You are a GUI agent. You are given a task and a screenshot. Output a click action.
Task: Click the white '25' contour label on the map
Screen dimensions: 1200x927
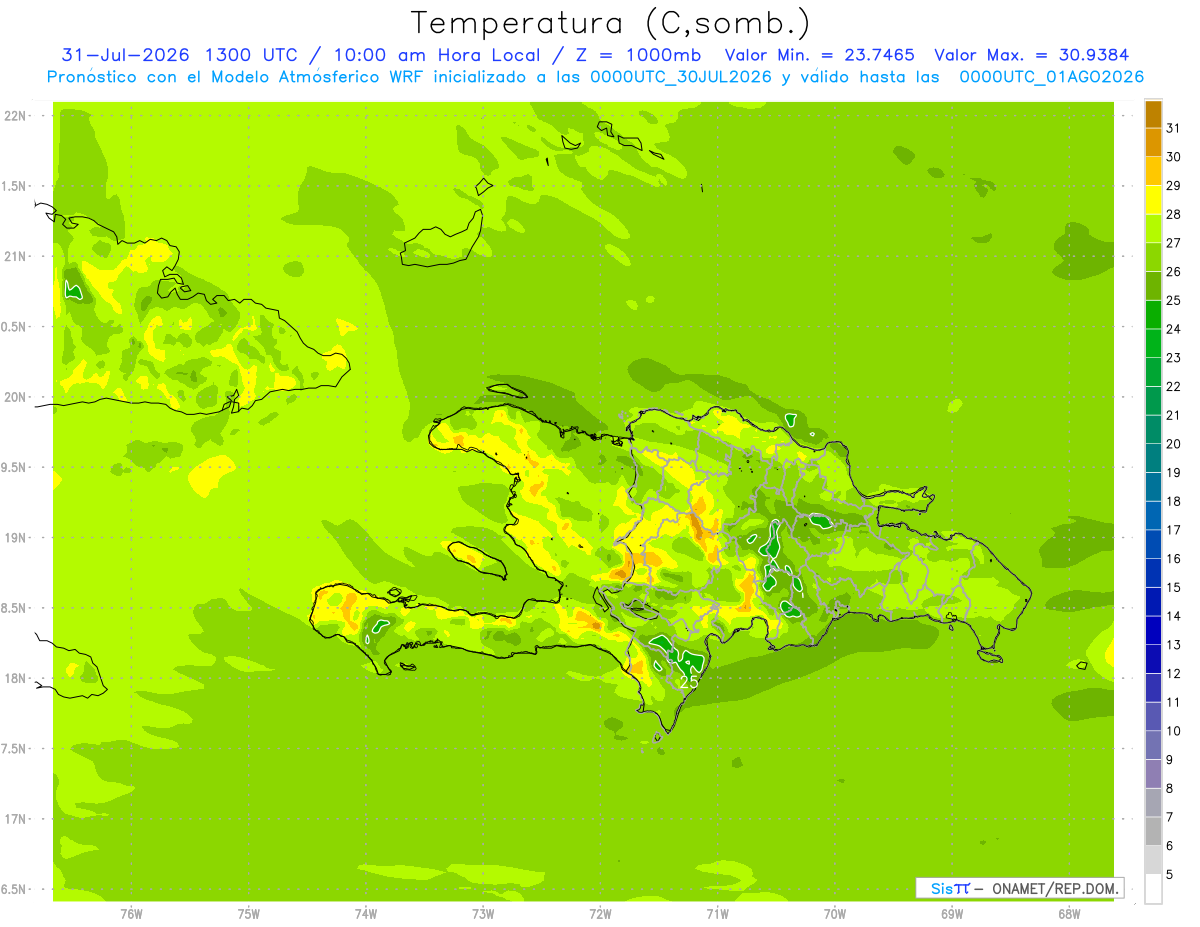688,681
